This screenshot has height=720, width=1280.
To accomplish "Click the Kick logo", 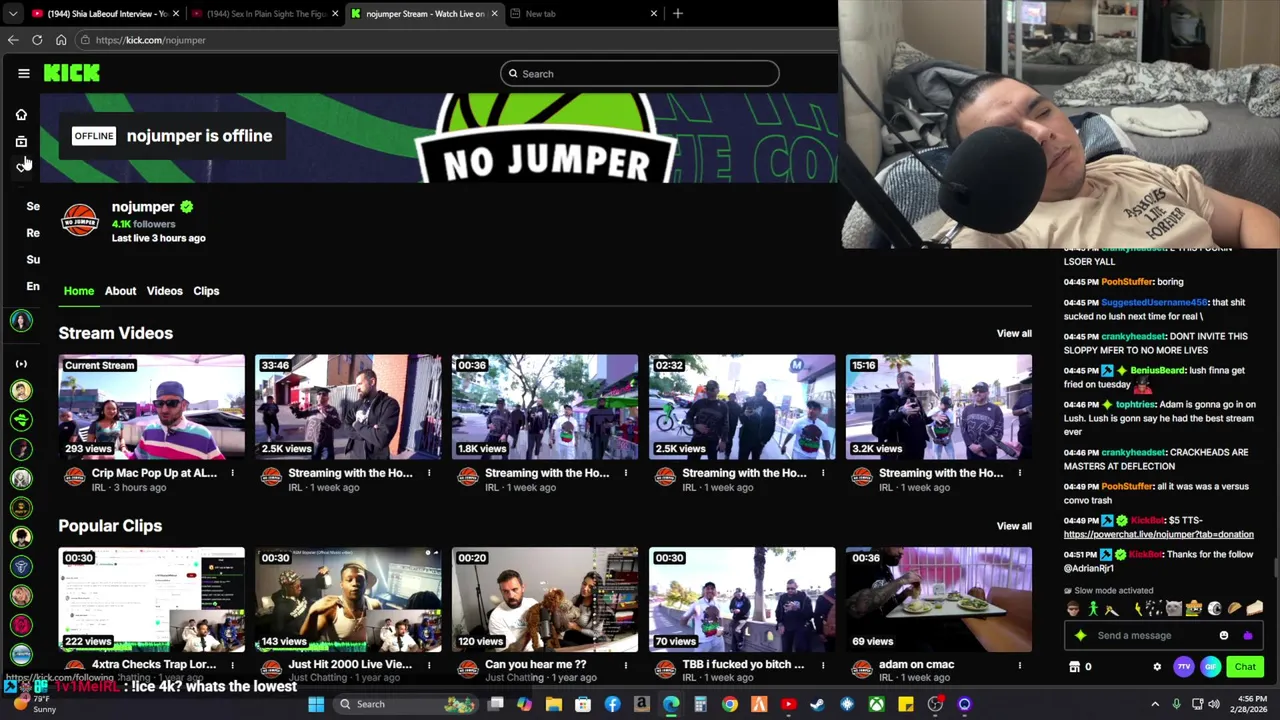I will coord(72,73).
